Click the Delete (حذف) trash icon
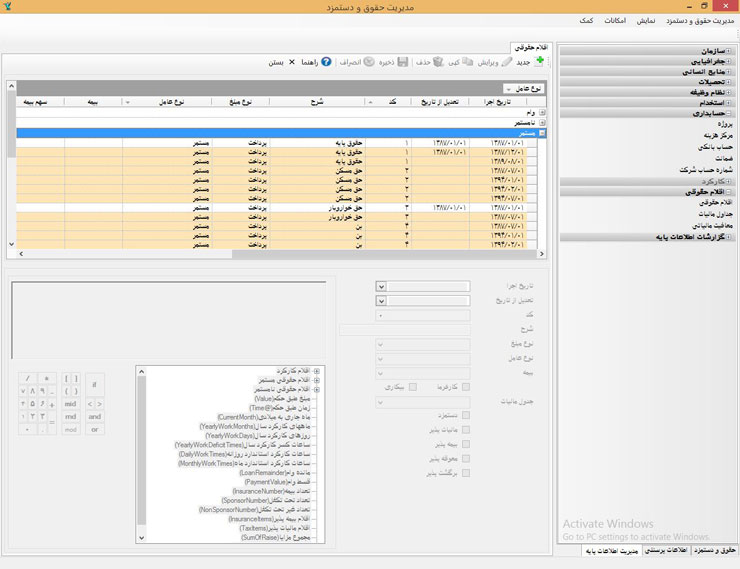The height and width of the screenshot is (569, 740). 438,62
